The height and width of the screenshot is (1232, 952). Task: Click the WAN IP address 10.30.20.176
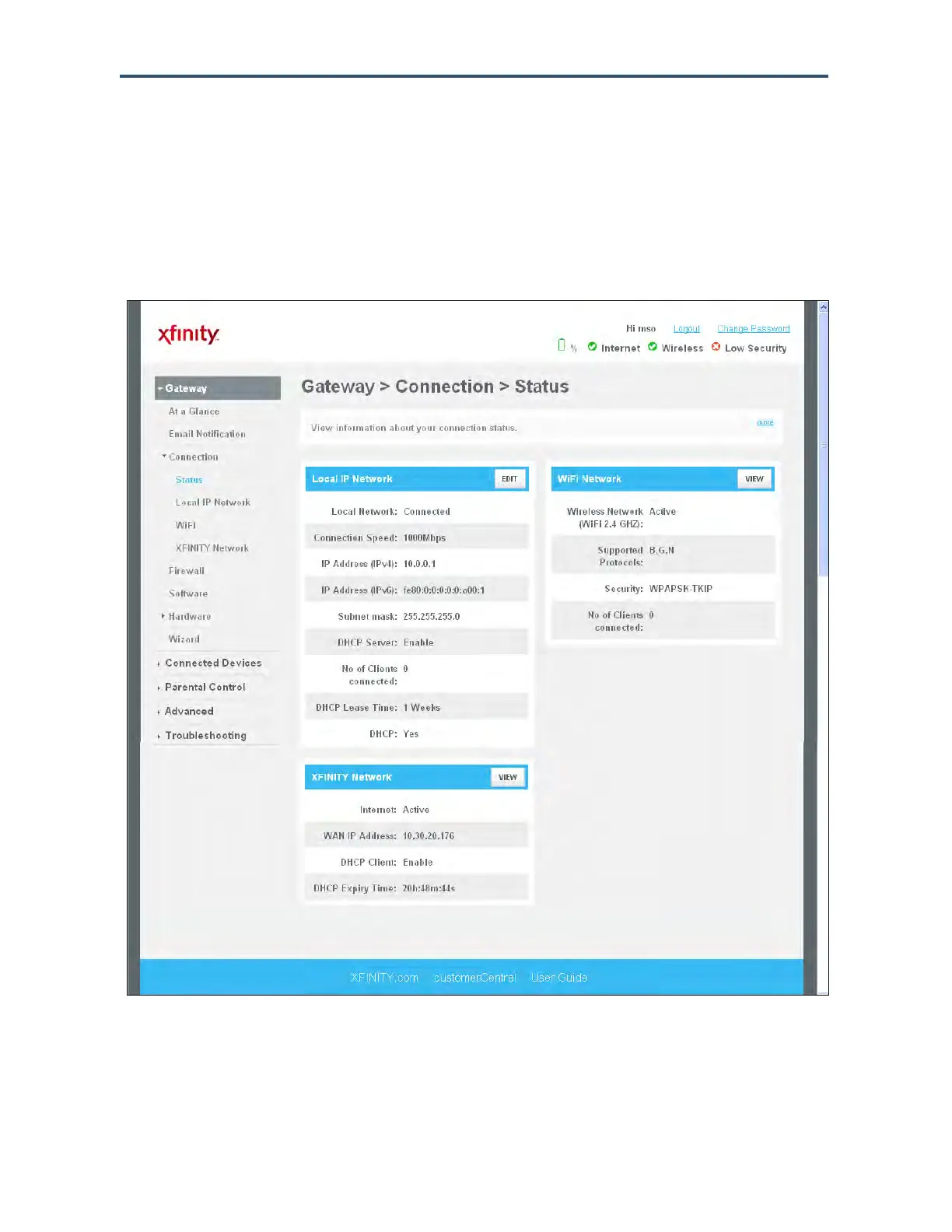point(429,836)
